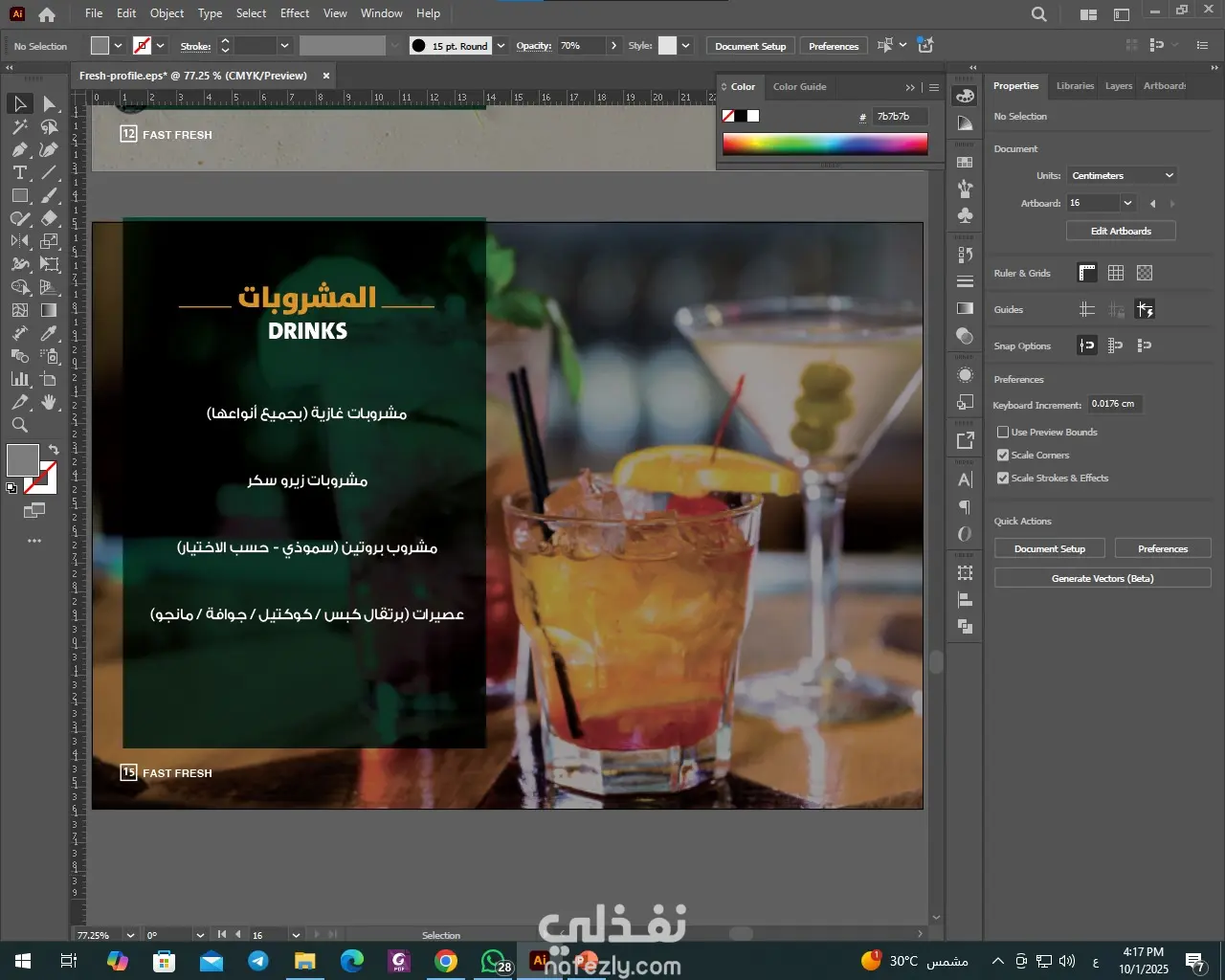Screen dimensions: 1225x980
Task: Click Generate Vectors (Beta) button
Action: pyautogui.click(x=1102, y=578)
